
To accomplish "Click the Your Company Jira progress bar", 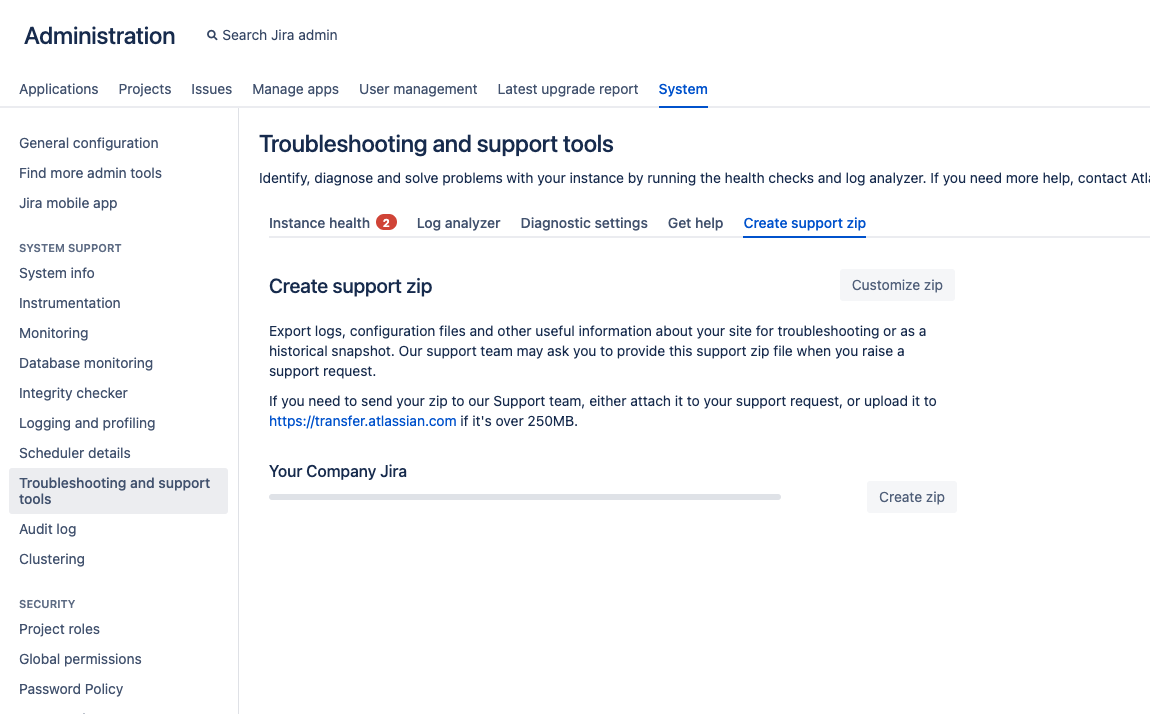I will pos(524,497).
